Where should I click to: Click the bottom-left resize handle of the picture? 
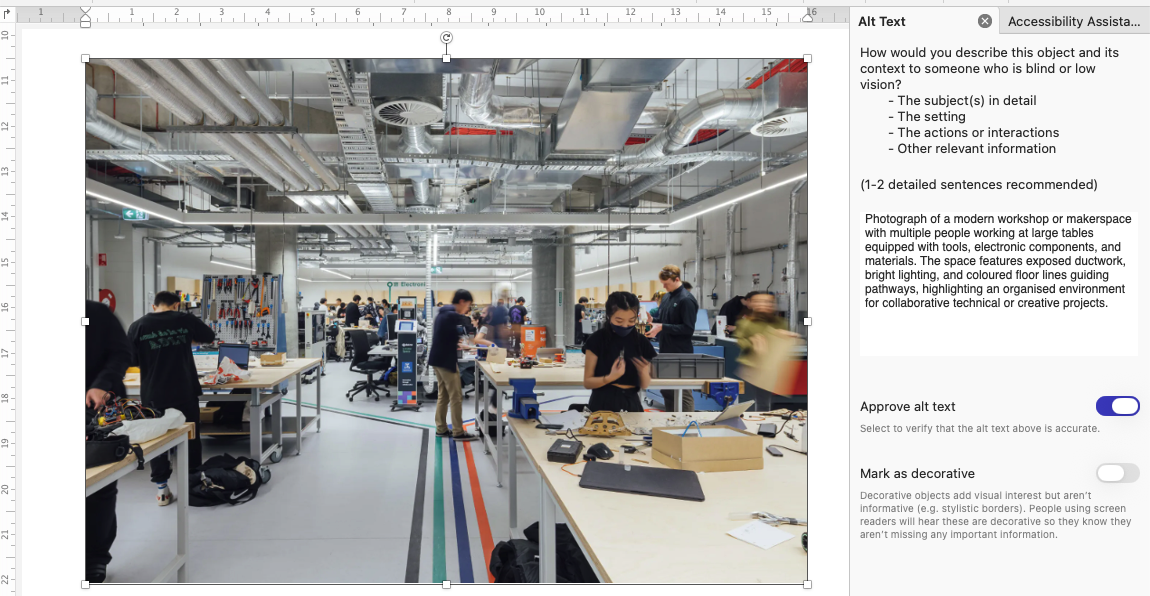85,584
